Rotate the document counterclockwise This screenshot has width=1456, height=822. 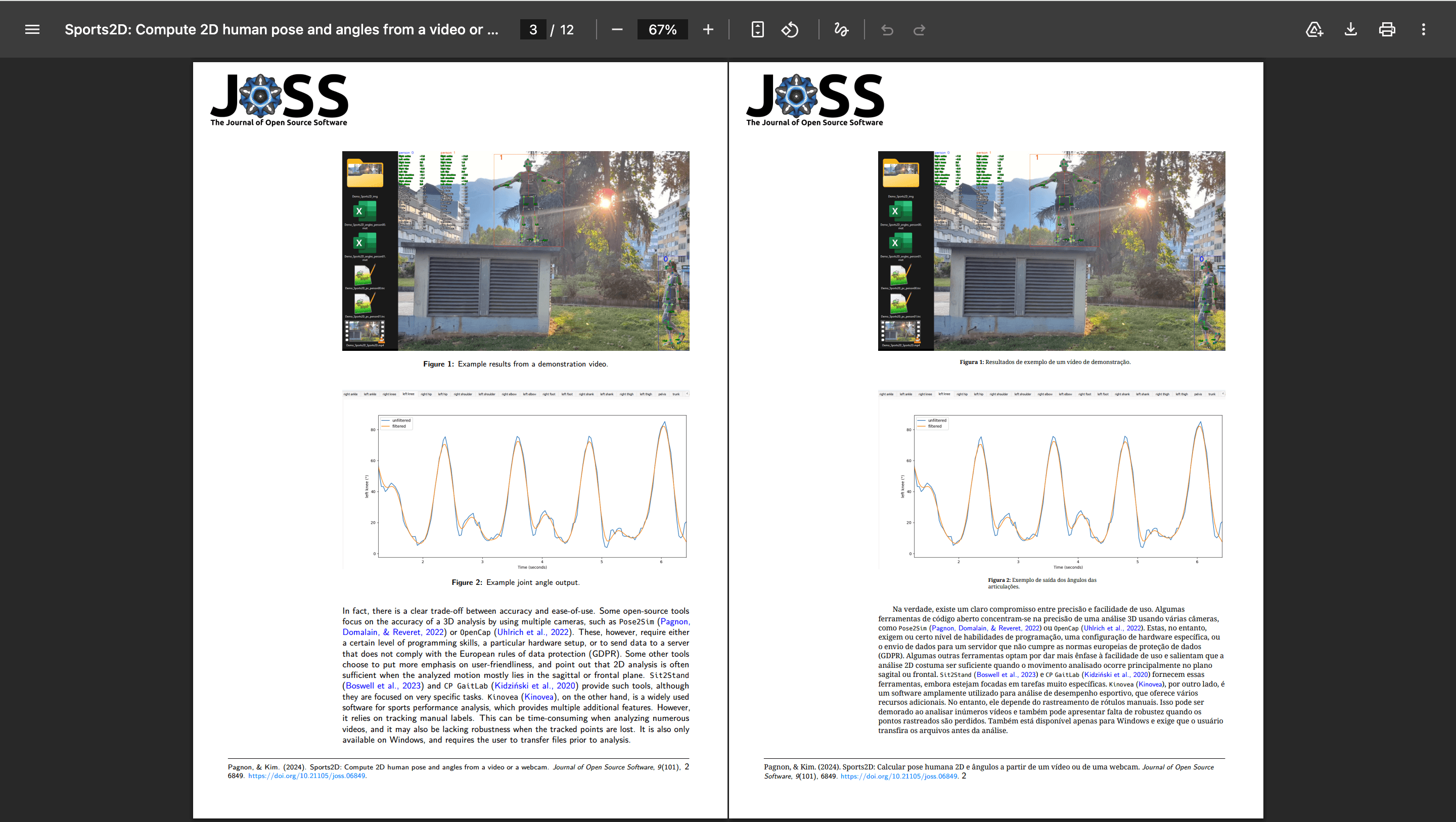coord(790,29)
